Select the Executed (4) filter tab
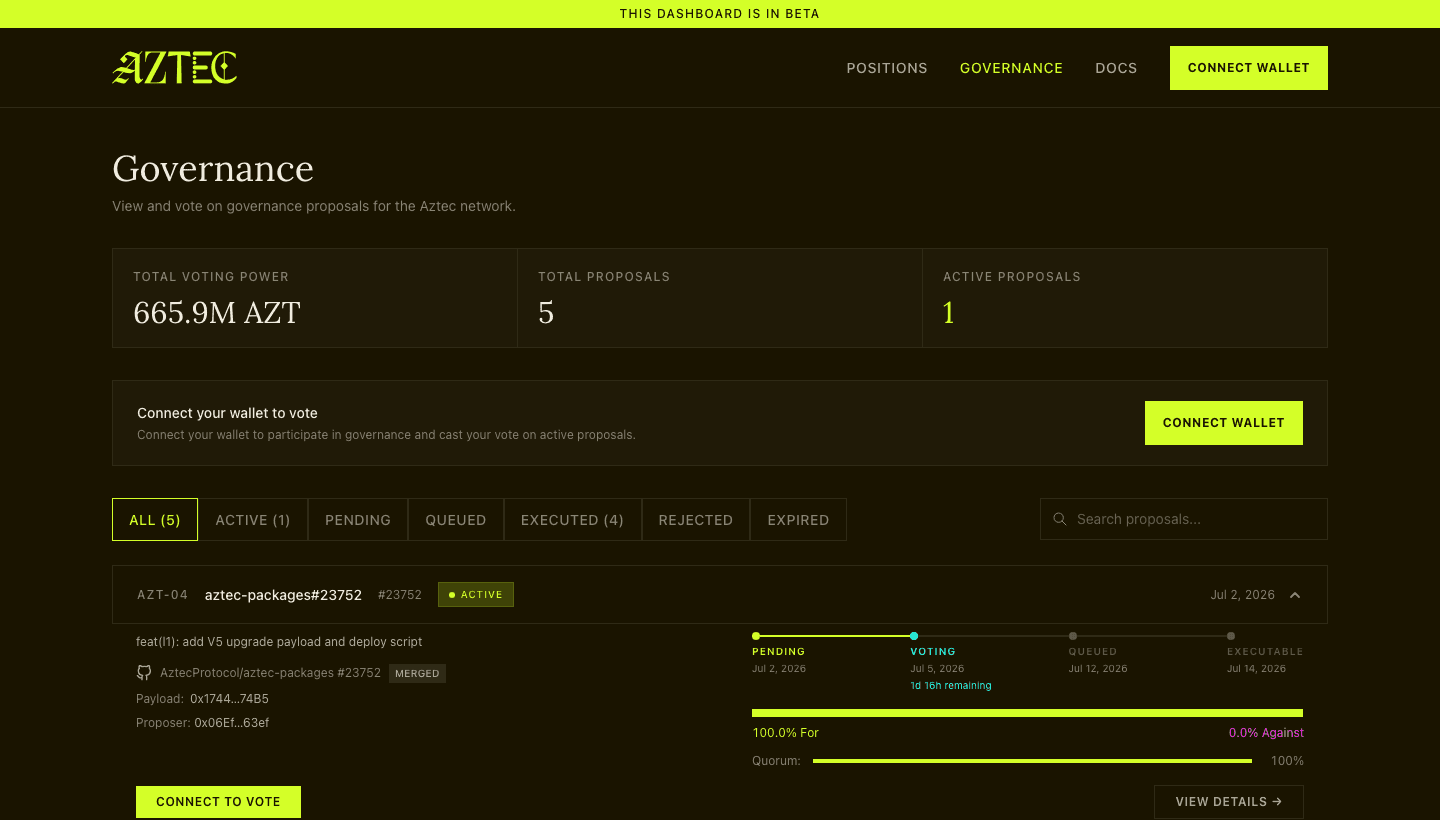This screenshot has height=820, width=1440. [x=572, y=520]
